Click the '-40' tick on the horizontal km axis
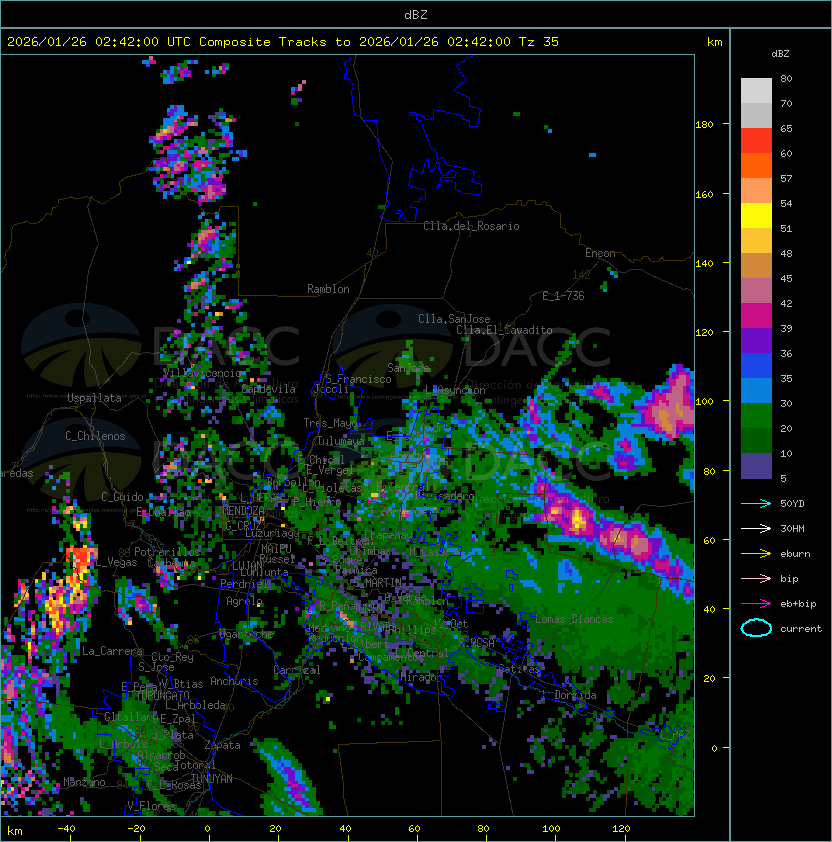Image resolution: width=832 pixels, height=842 pixels. pyautogui.click(x=67, y=829)
